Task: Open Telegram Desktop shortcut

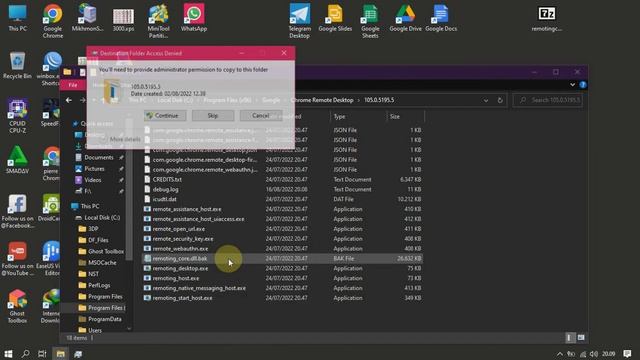Action: pos(300,21)
